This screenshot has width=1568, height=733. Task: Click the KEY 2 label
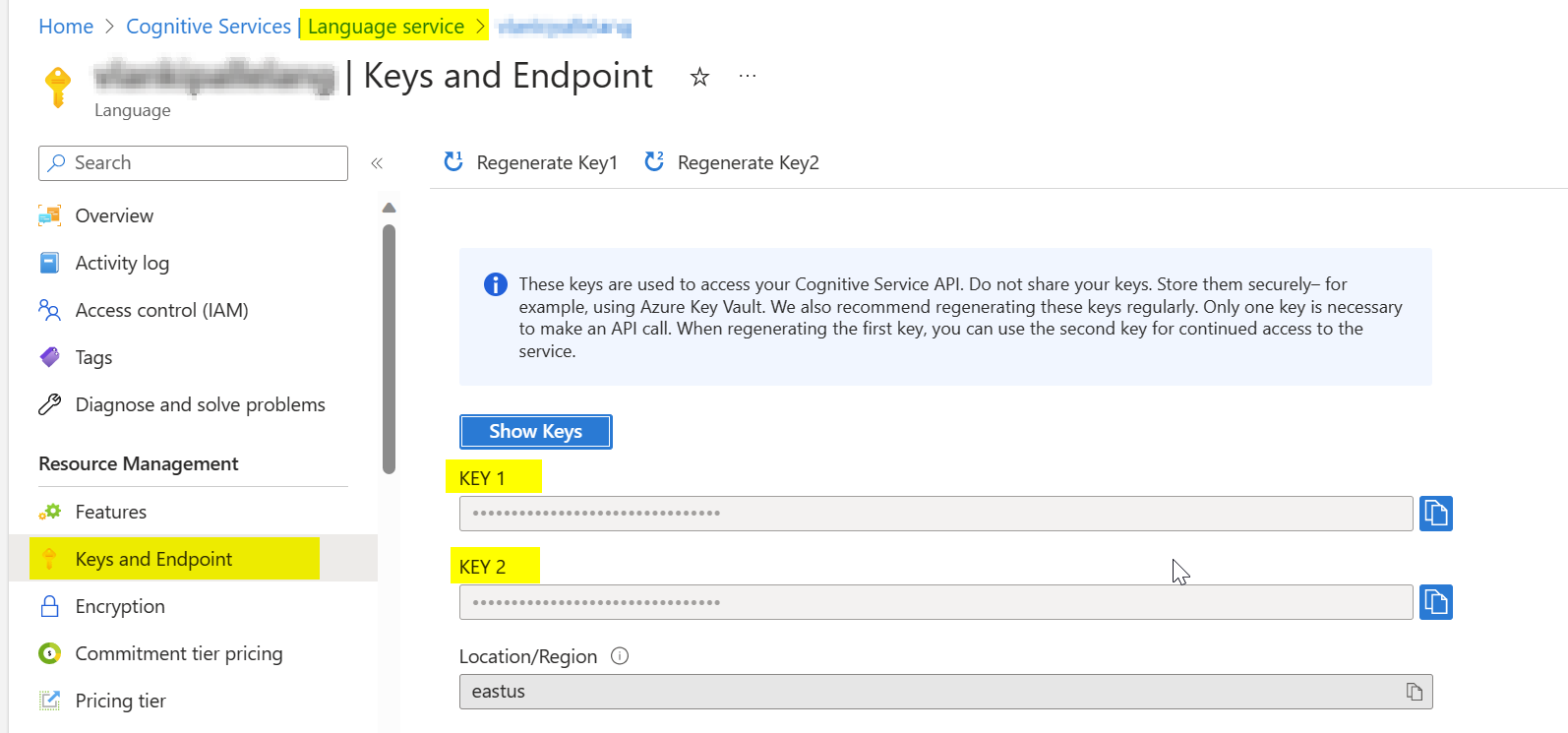(482, 567)
